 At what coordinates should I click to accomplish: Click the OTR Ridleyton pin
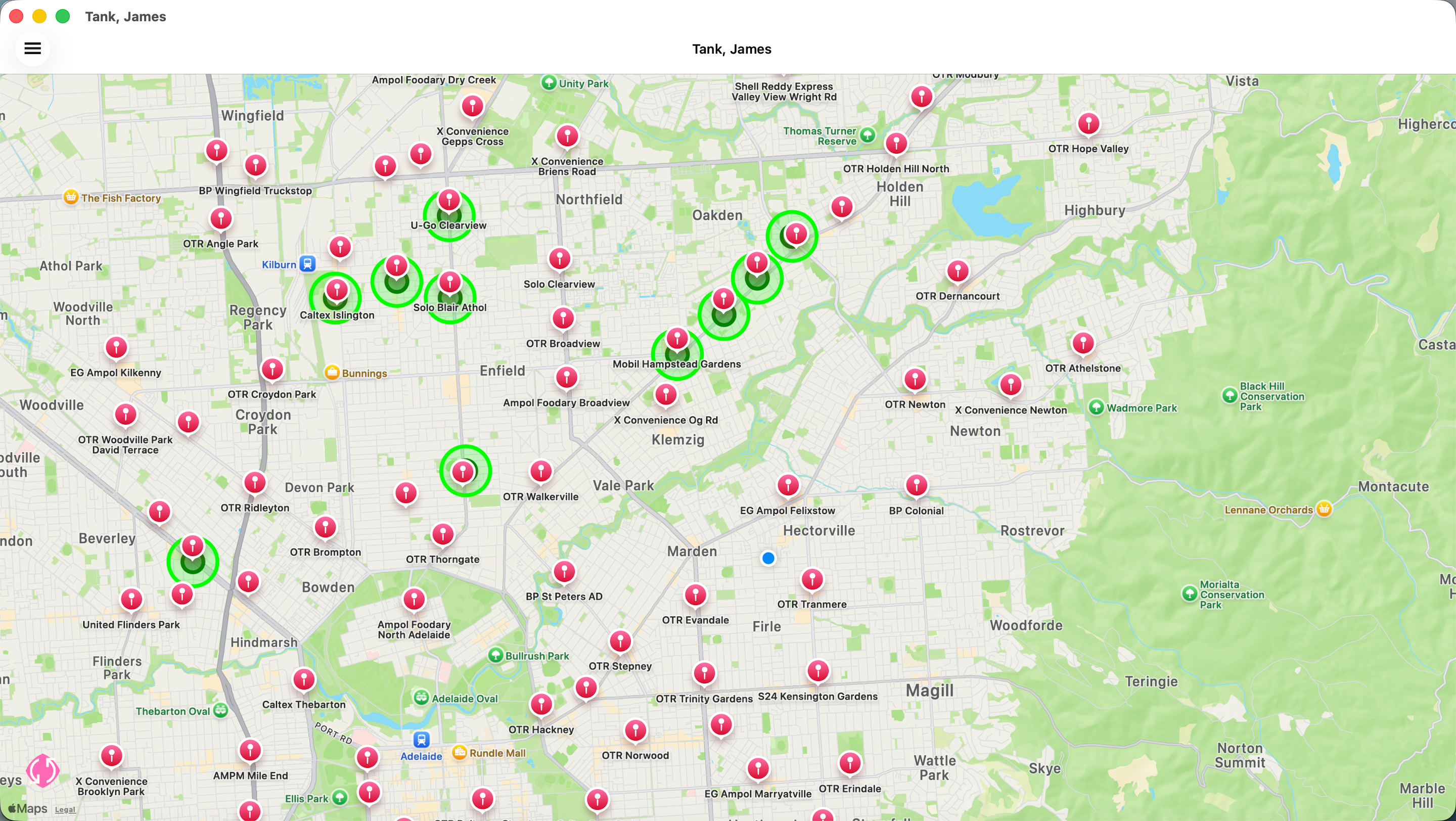click(255, 483)
